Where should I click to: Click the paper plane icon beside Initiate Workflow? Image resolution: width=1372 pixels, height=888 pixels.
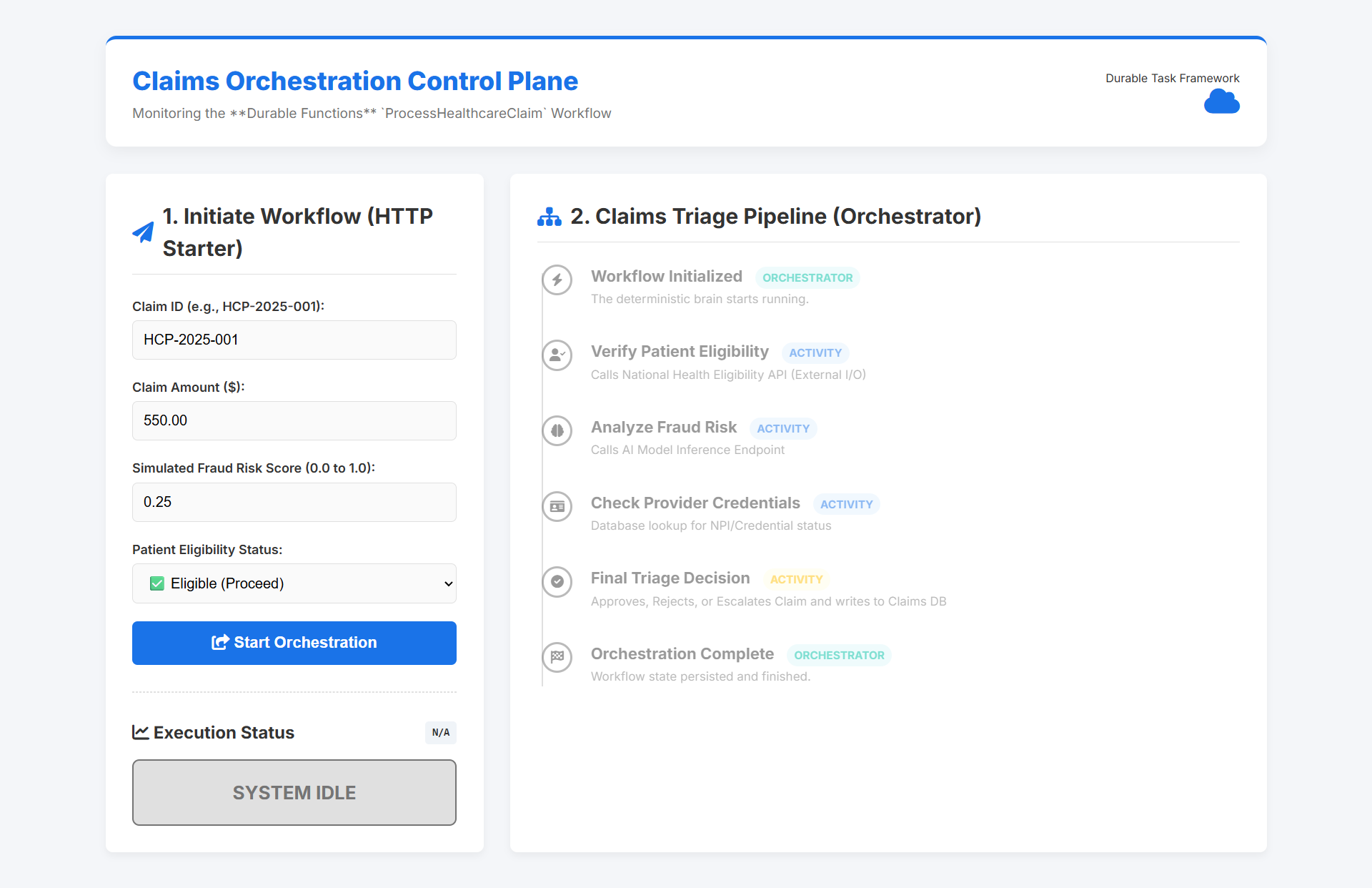144,232
